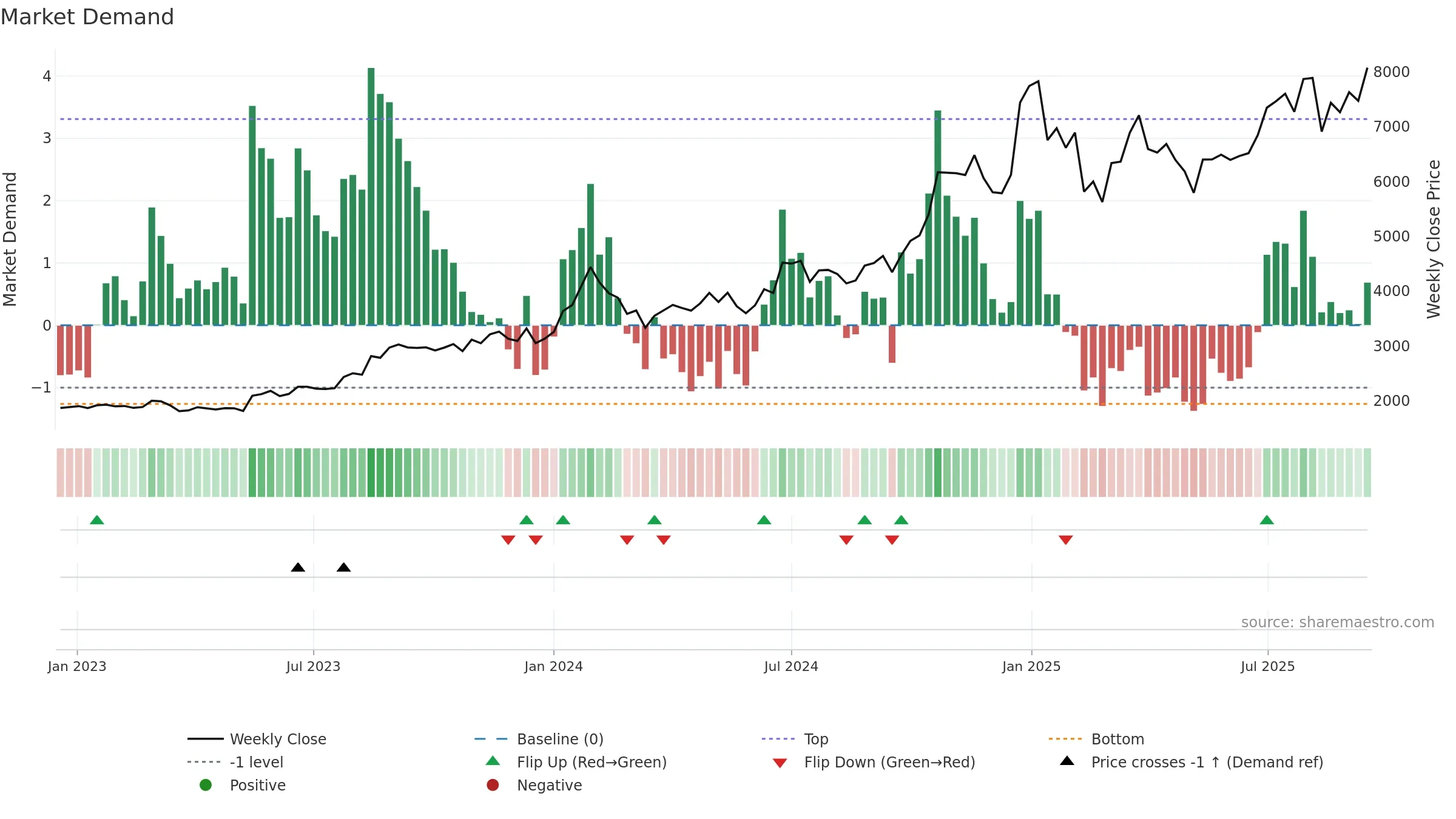Click the right-axis value '4000'

pos(1392,291)
